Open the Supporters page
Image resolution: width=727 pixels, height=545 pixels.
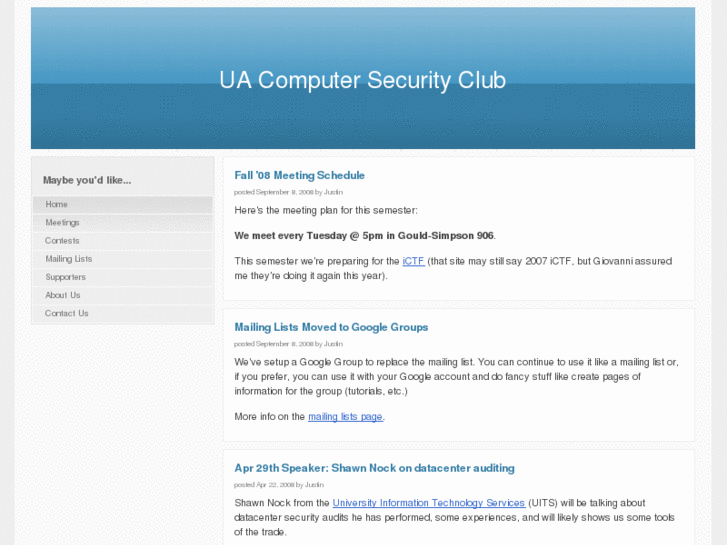pyautogui.click(x=65, y=277)
